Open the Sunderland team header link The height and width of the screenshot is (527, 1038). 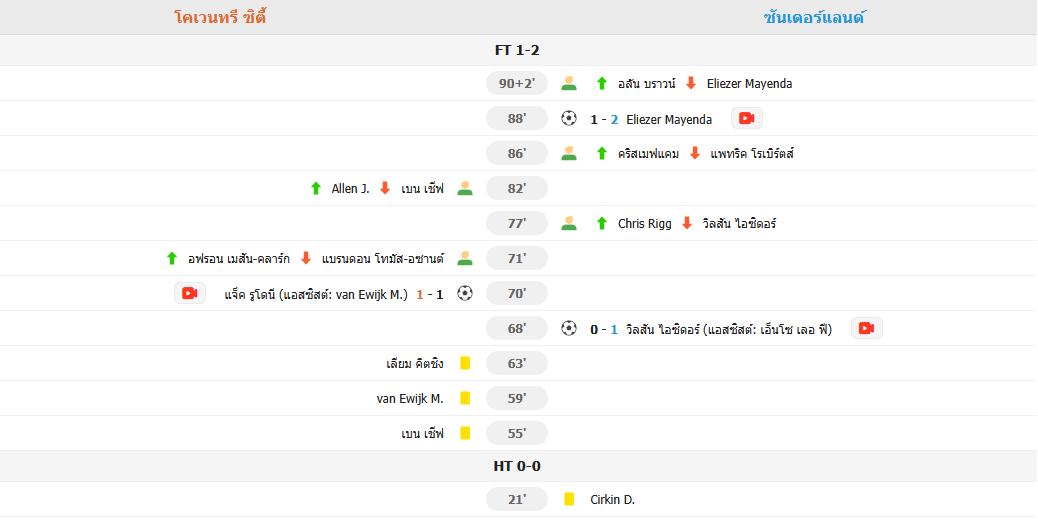click(x=814, y=17)
